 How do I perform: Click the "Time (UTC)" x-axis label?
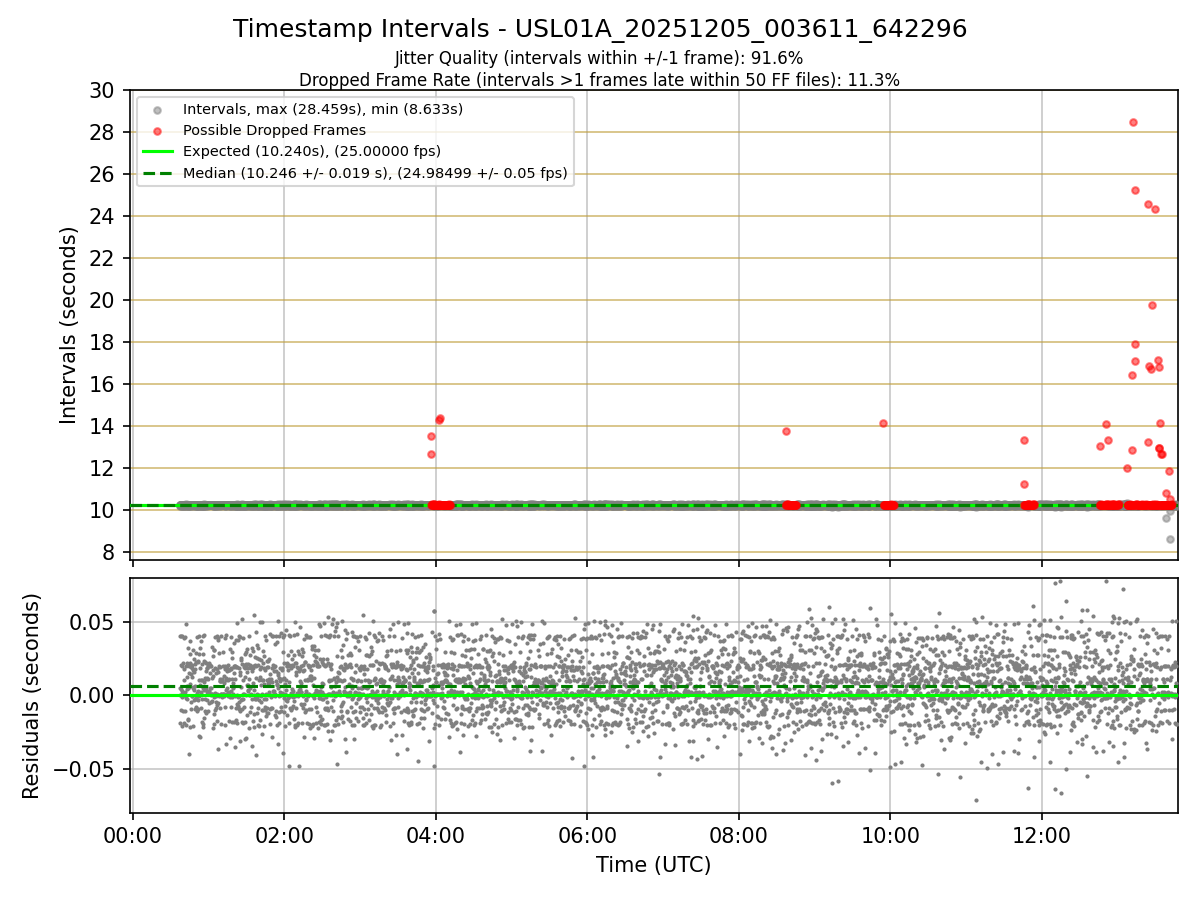click(x=654, y=865)
